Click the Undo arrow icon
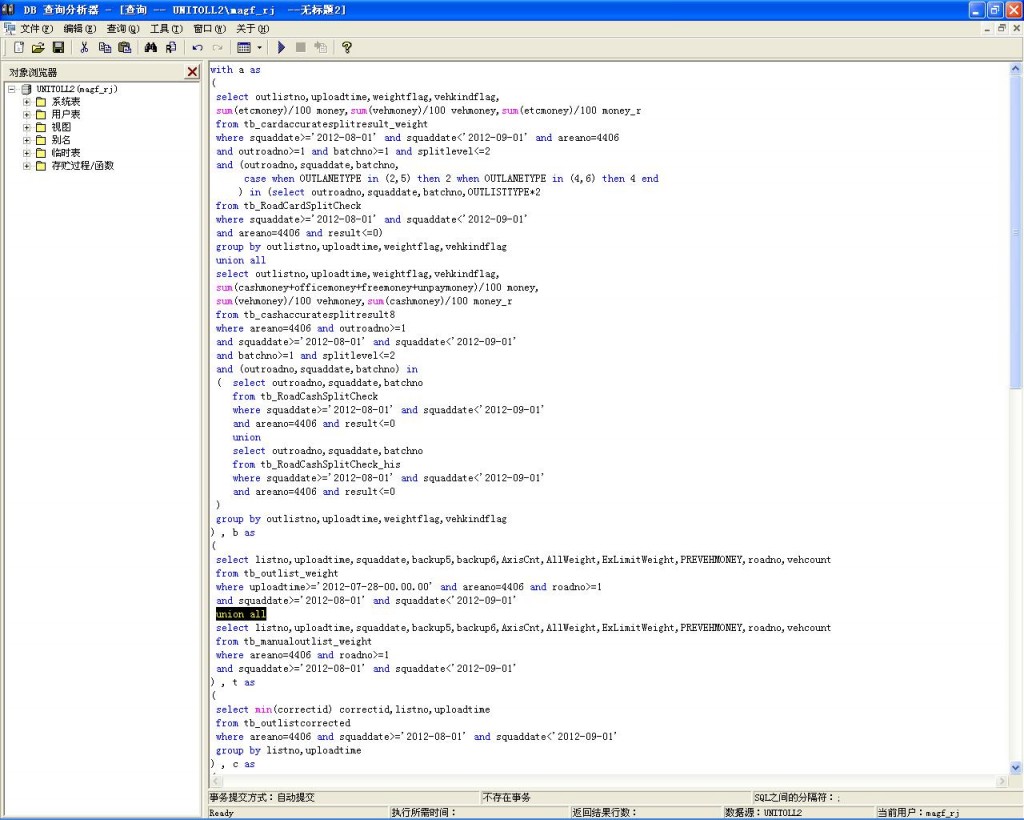Screen dimensions: 1024x820 point(197,47)
